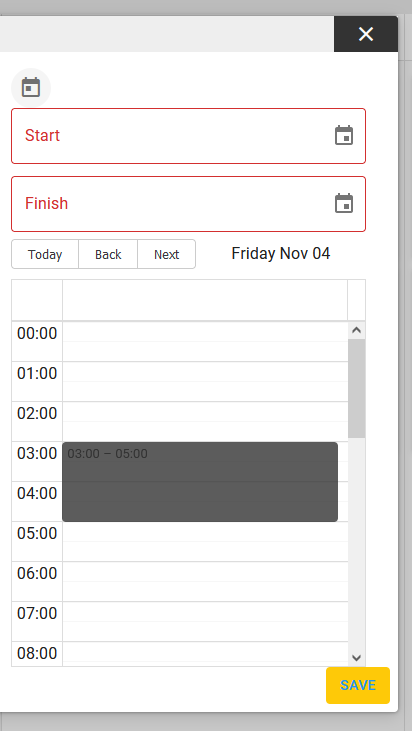Click the scrollbar down arrow

coord(357,658)
